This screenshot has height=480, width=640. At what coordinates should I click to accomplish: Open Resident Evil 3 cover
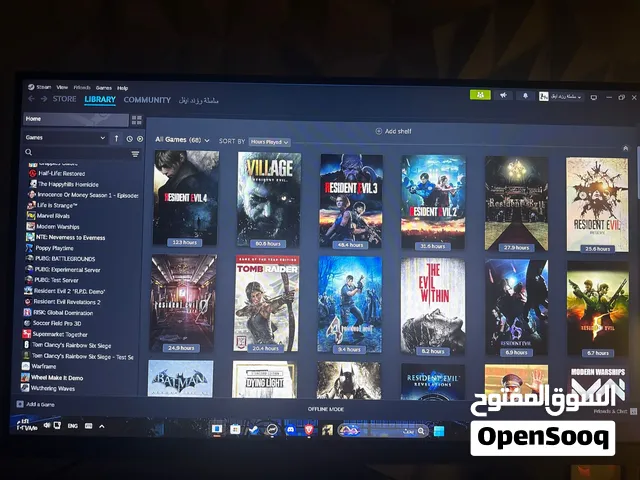coord(351,201)
